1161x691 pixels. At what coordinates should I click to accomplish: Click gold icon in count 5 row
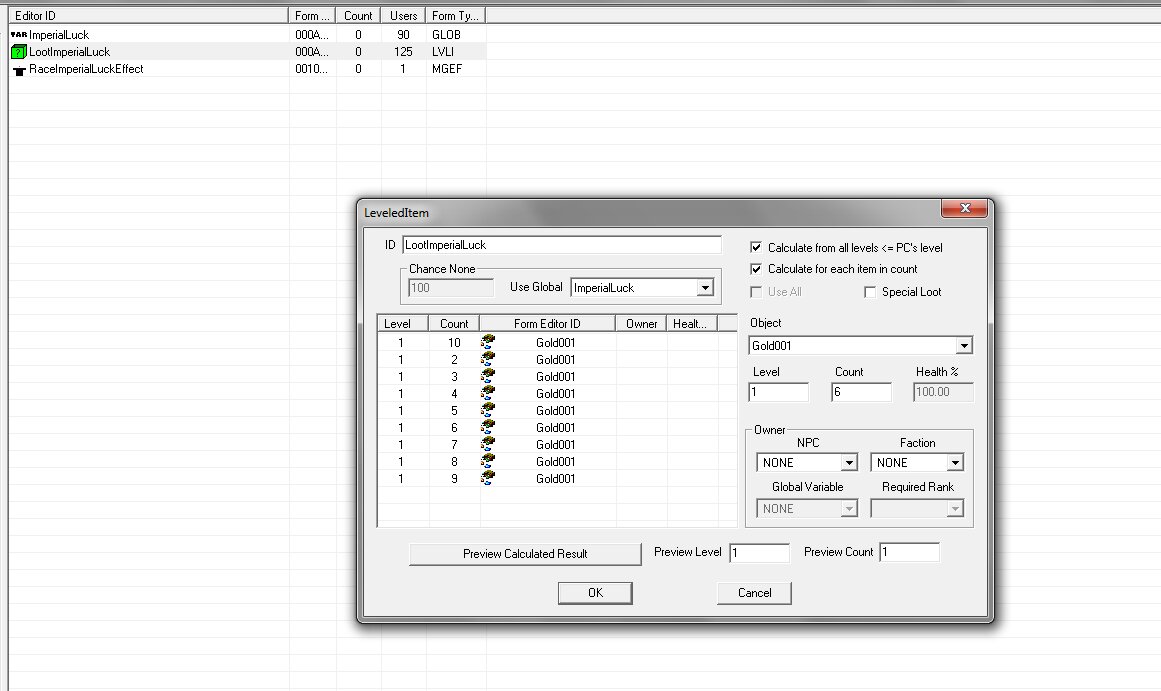[x=487, y=410]
